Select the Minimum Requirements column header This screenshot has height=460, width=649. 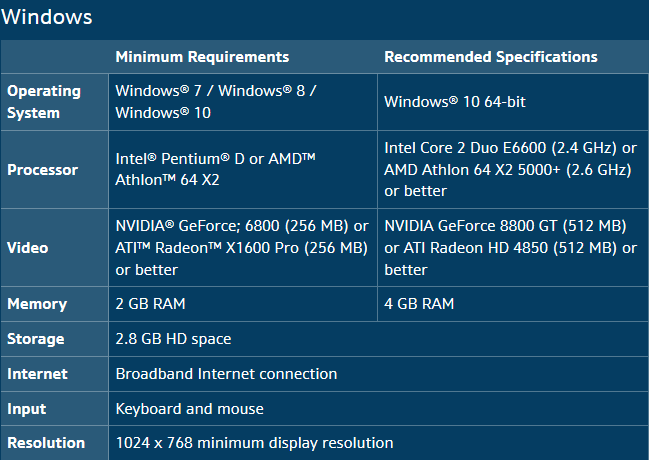point(202,57)
